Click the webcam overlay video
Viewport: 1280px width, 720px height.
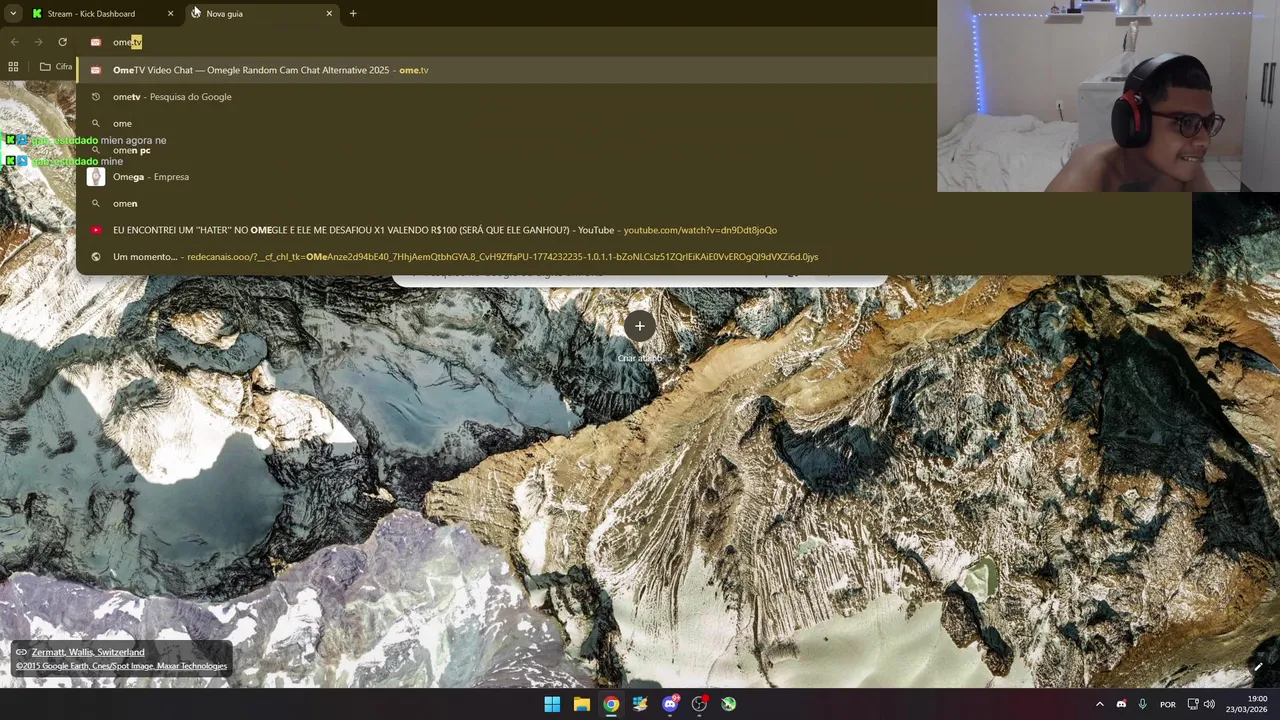[x=1108, y=96]
